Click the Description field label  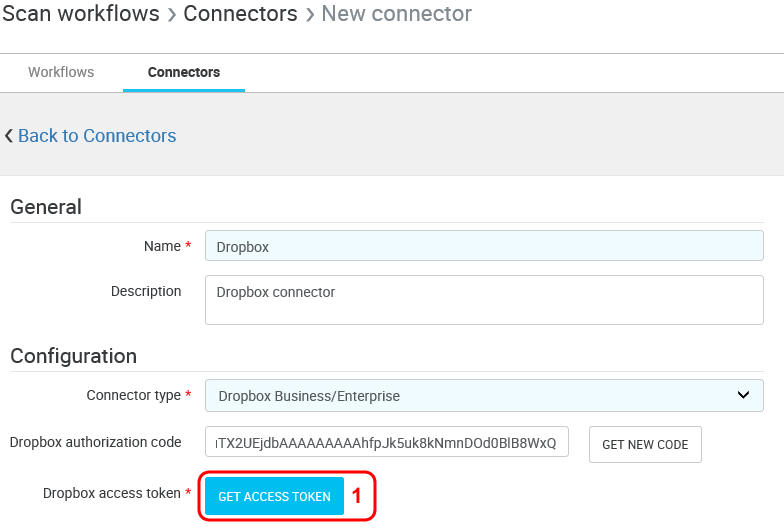146,292
